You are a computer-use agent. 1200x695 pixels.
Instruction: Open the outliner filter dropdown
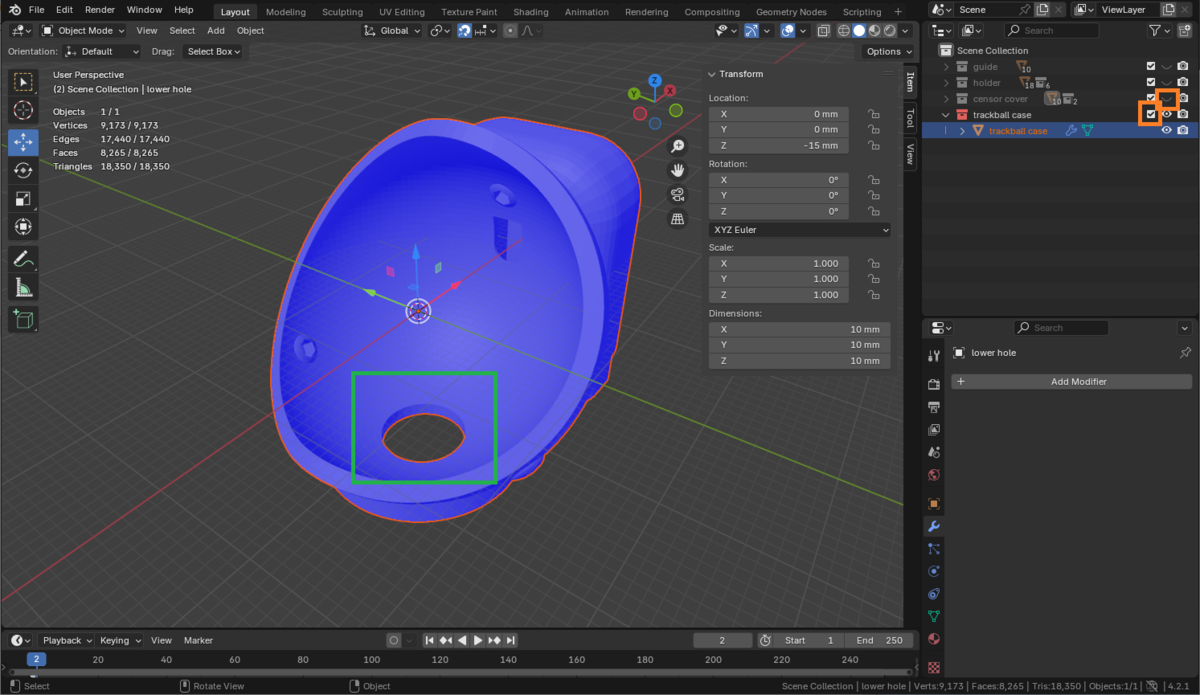(x=1159, y=30)
